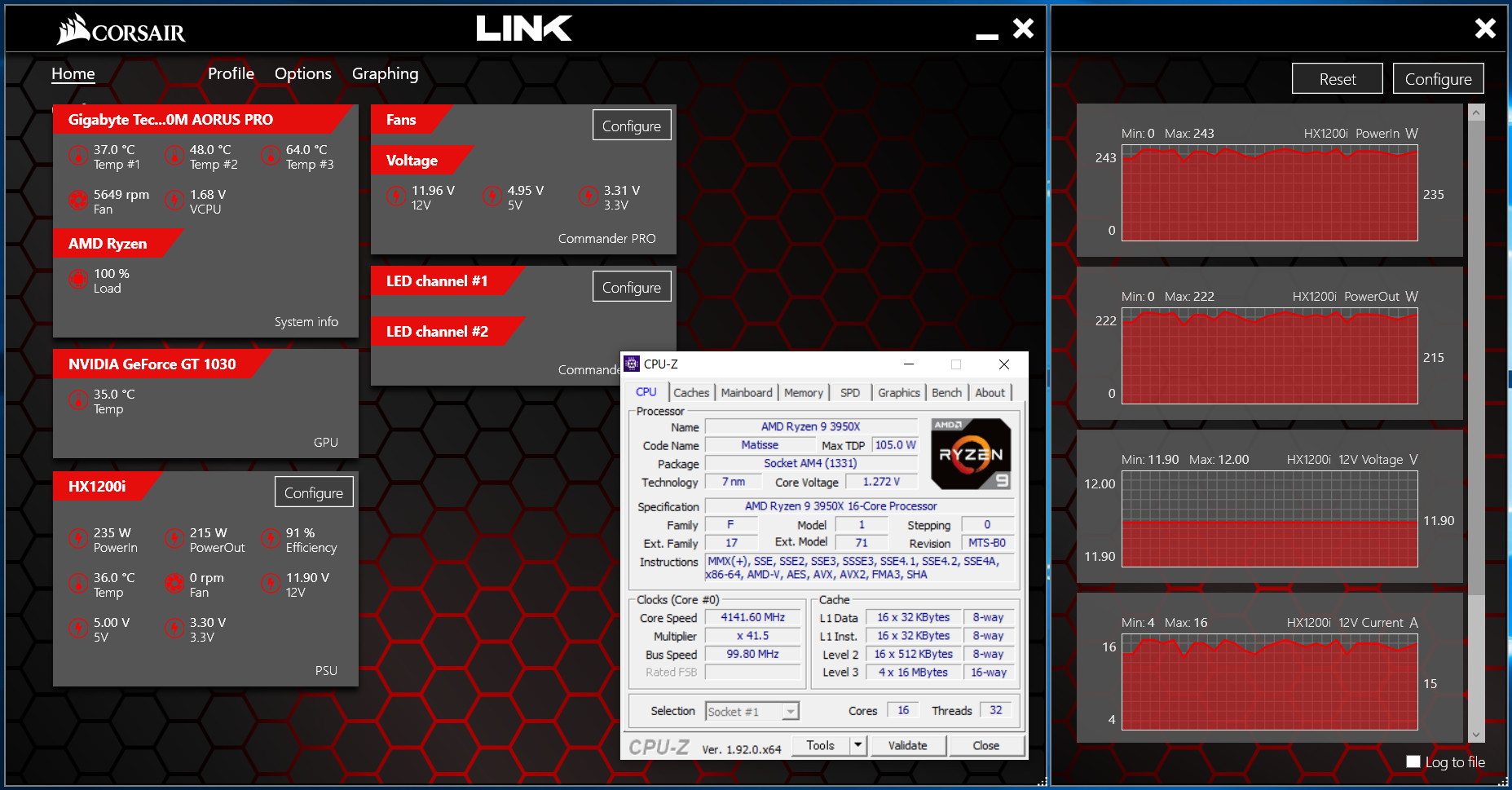Click the HX1200i 12V Voltage graph
1512x790 pixels.
[1270, 519]
